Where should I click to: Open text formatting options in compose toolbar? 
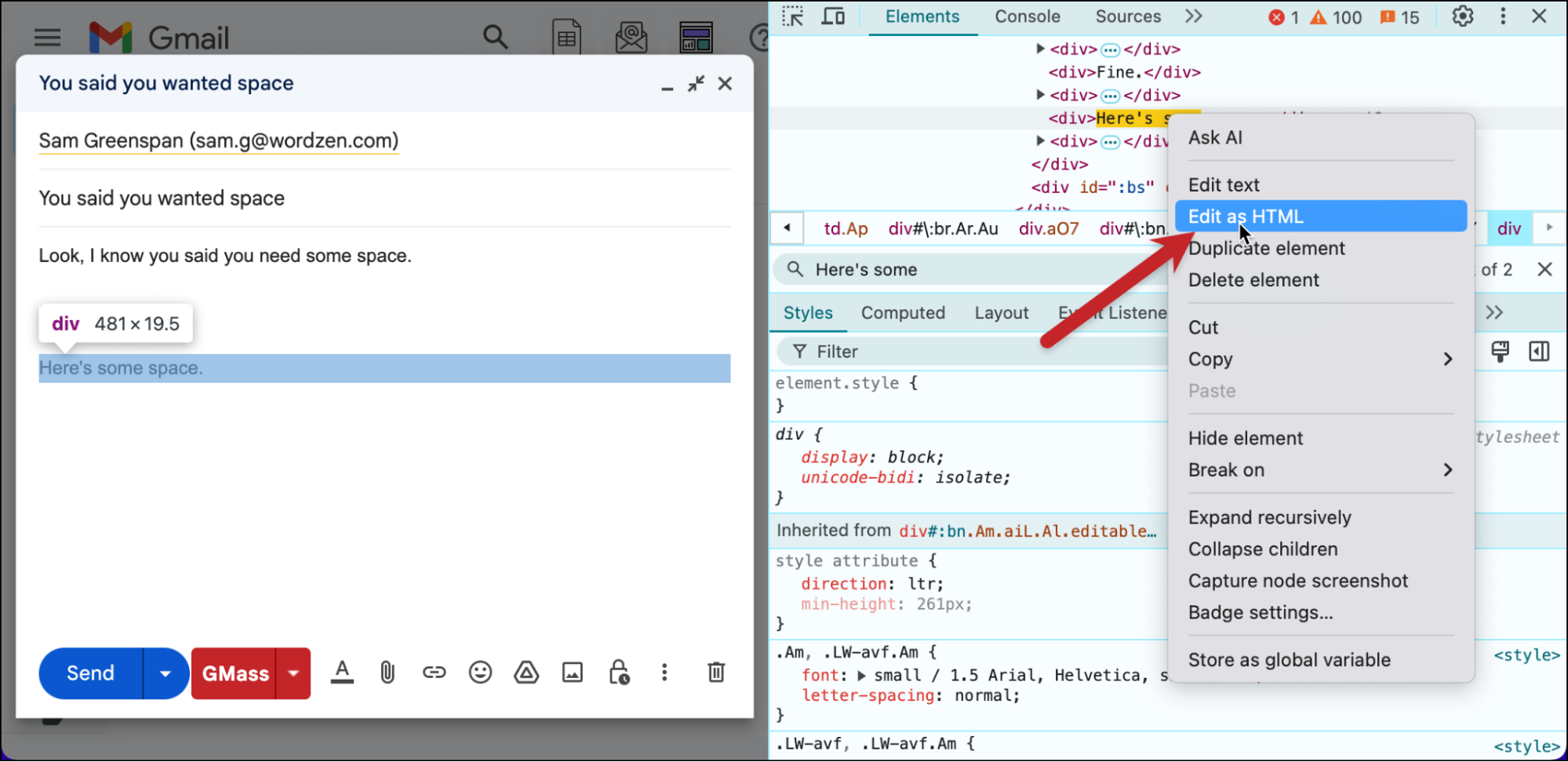coord(342,673)
